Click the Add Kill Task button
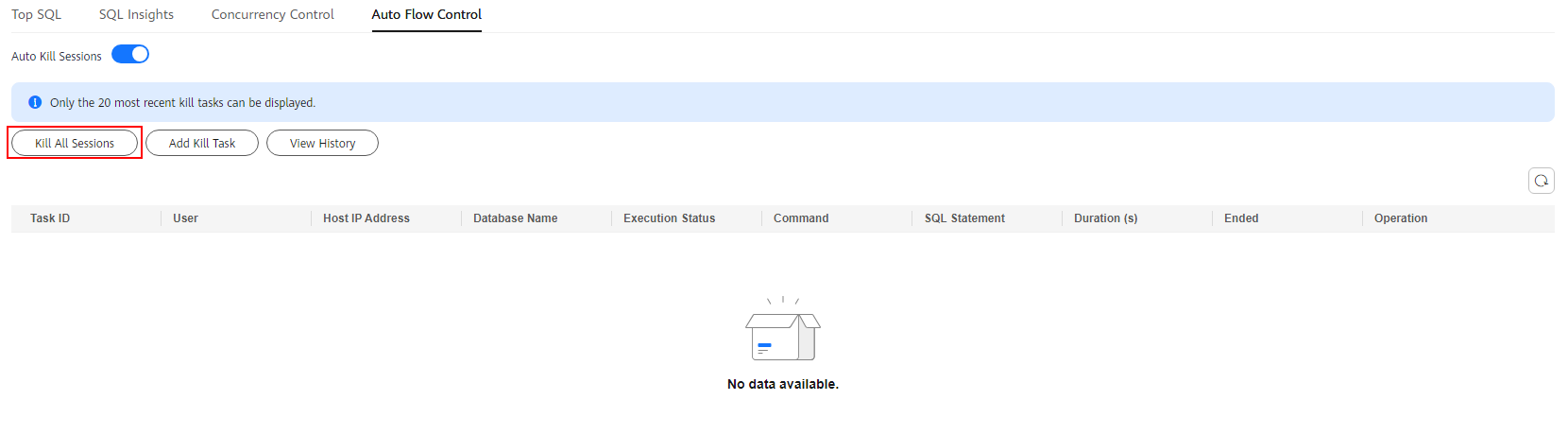 202,143
